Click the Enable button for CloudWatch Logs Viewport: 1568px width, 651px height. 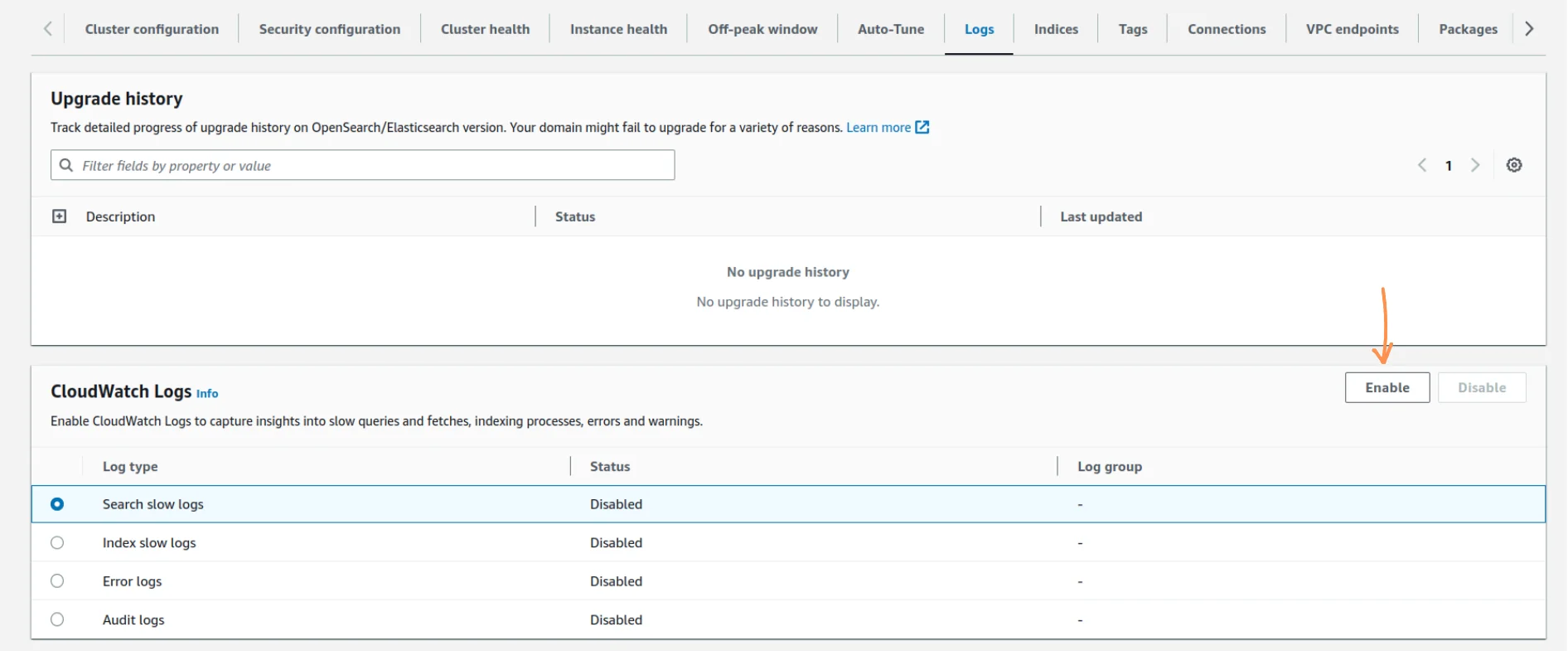pyautogui.click(x=1387, y=387)
